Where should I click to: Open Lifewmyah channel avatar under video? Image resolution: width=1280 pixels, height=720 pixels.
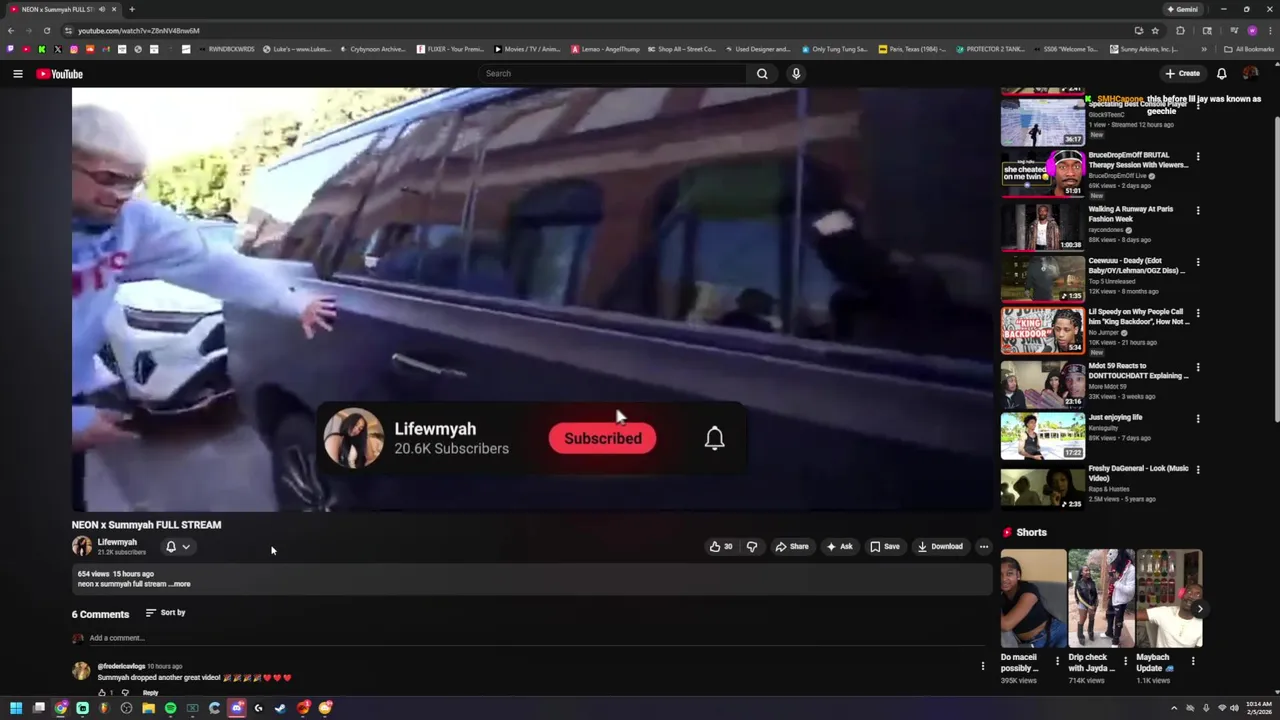(81, 546)
